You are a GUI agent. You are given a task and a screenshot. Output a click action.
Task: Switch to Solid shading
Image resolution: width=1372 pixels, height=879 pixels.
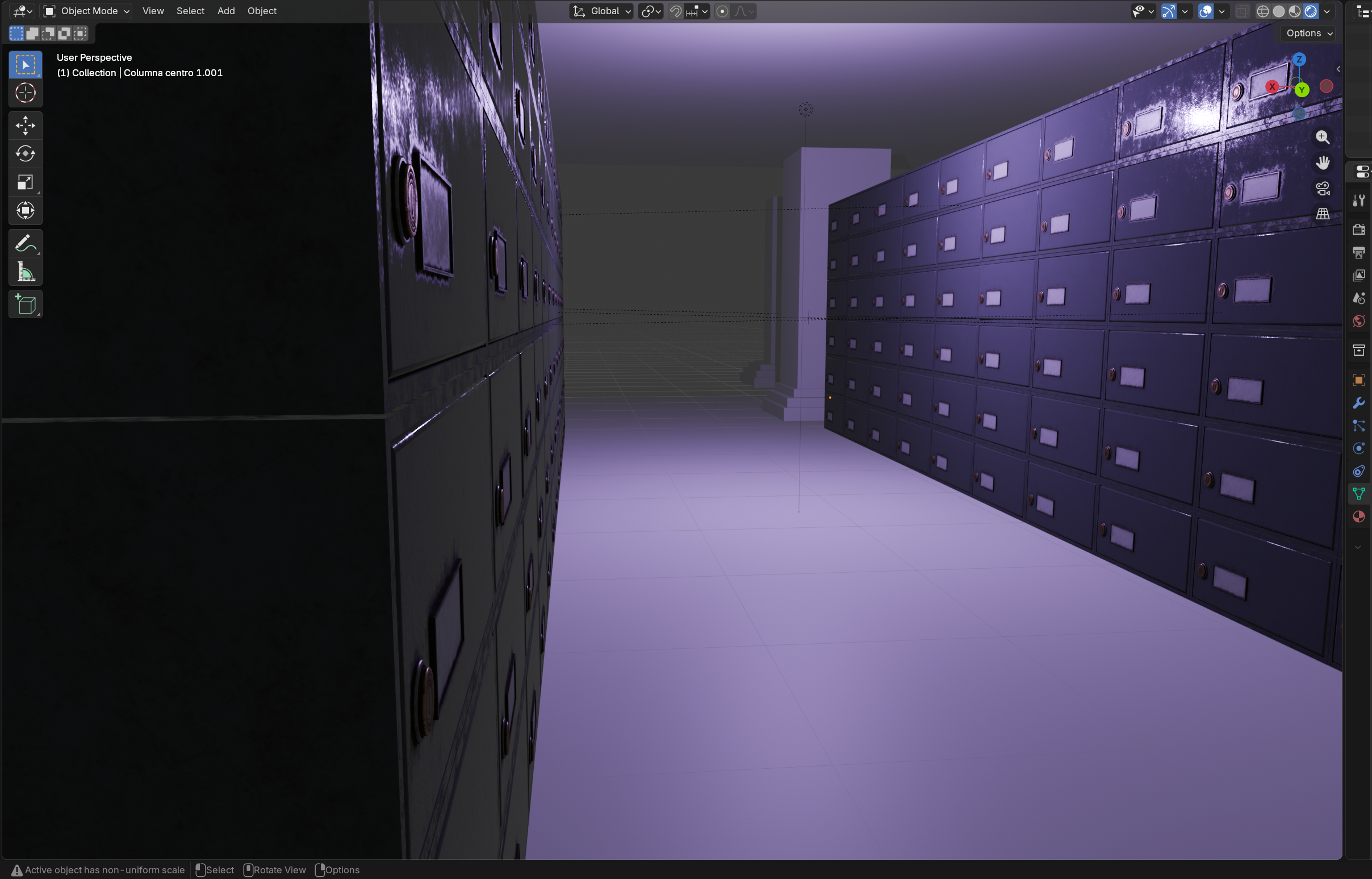[x=1278, y=11]
